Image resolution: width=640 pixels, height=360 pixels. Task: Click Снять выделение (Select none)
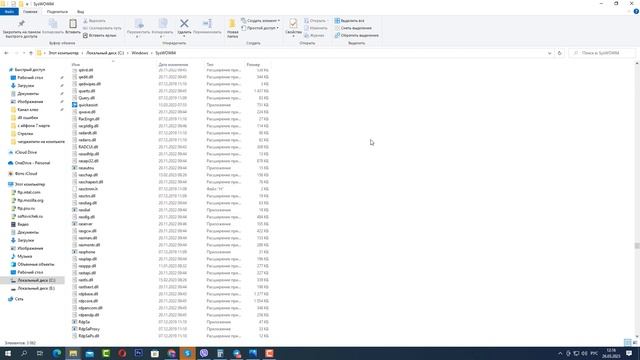[x=353, y=28]
